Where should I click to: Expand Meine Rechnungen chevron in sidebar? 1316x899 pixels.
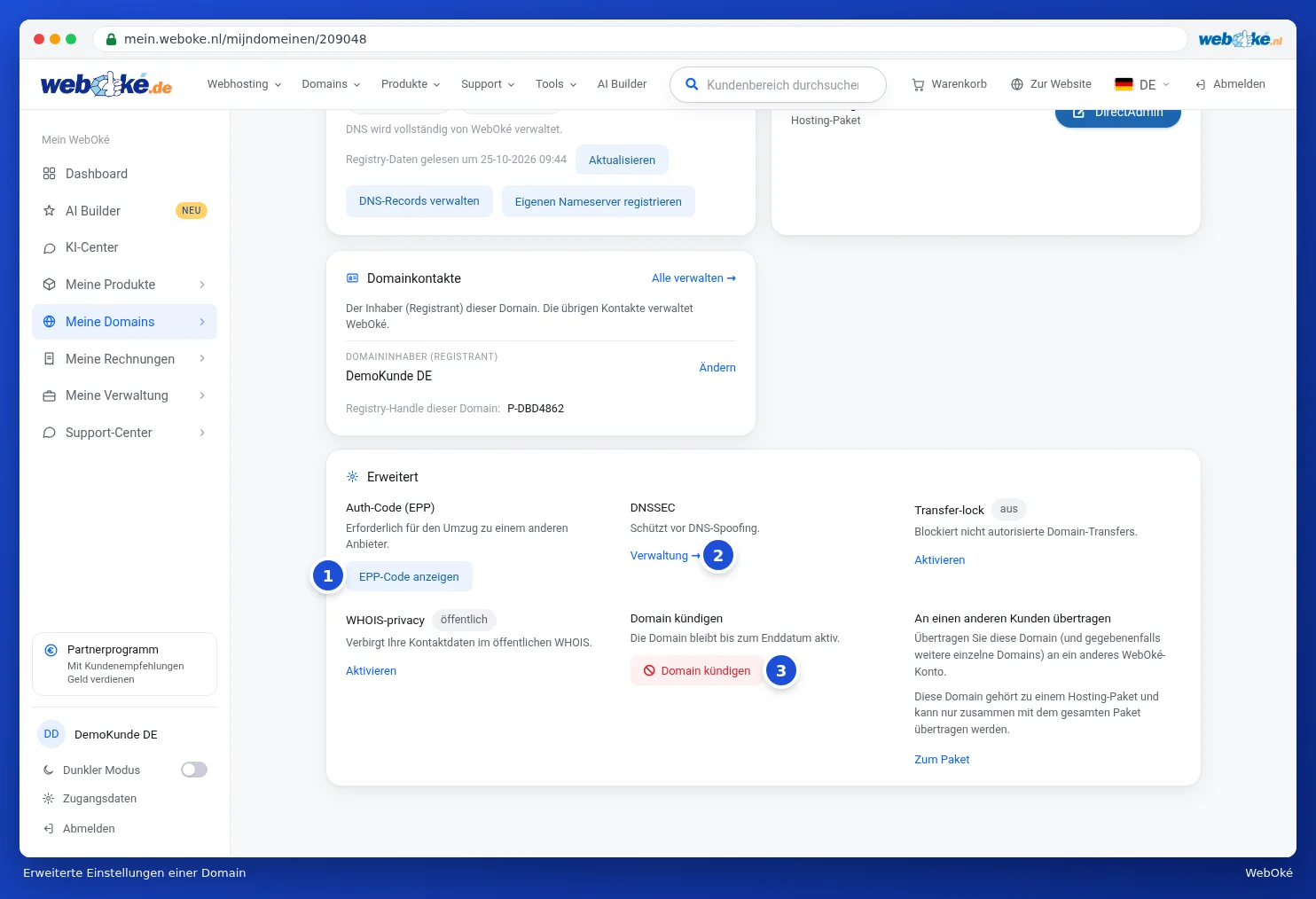[202, 359]
